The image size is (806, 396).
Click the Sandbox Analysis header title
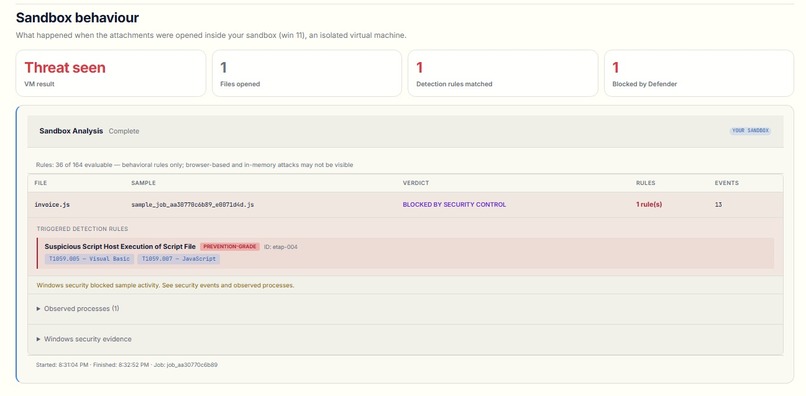pos(71,131)
